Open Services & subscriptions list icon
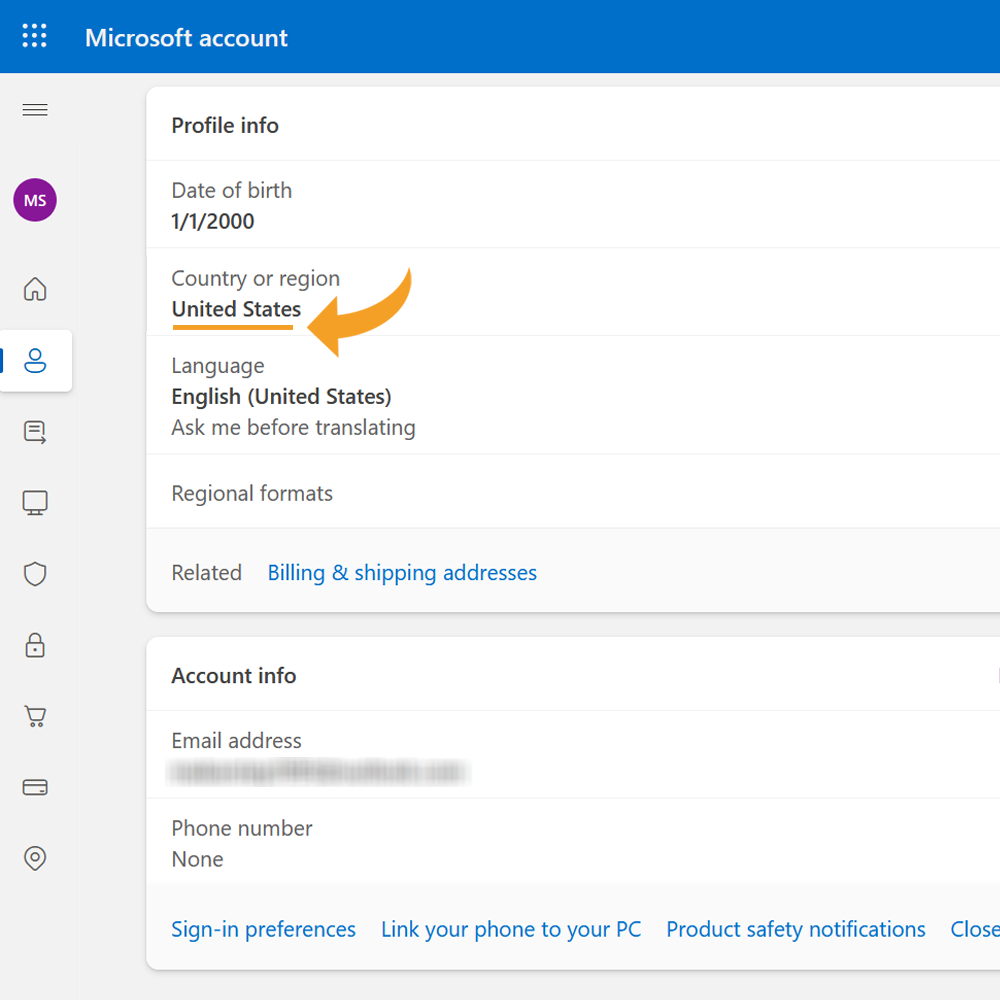The image size is (1000, 1000). tap(35, 432)
